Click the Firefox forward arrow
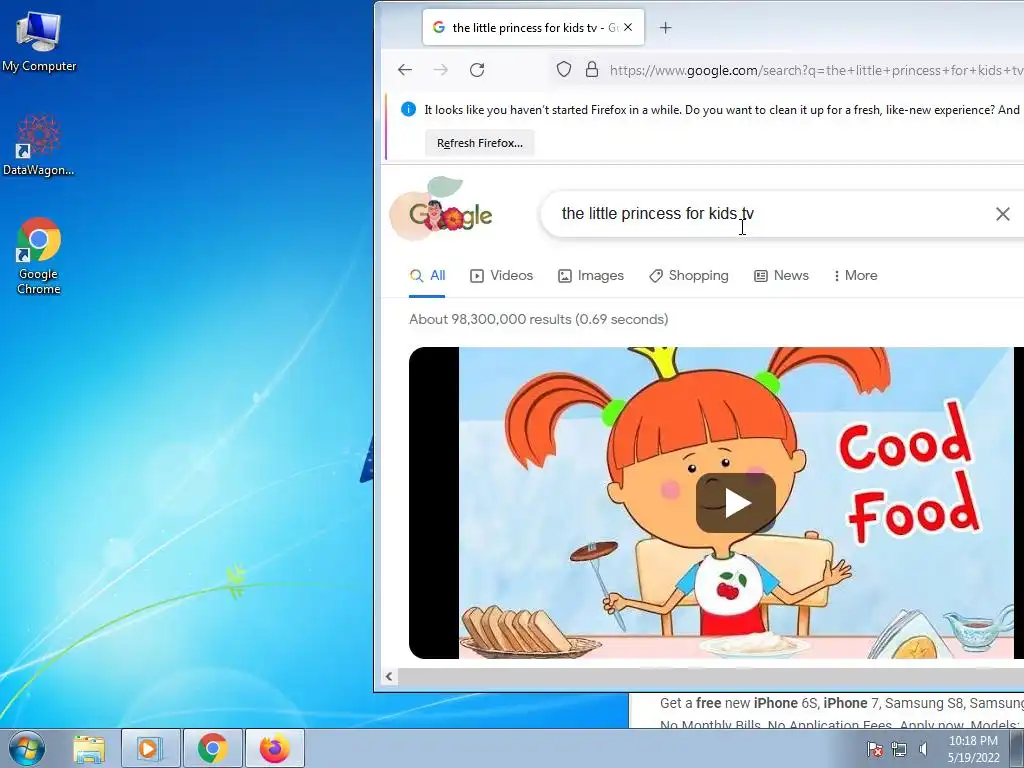This screenshot has height=768, width=1024. tap(441, 70)
